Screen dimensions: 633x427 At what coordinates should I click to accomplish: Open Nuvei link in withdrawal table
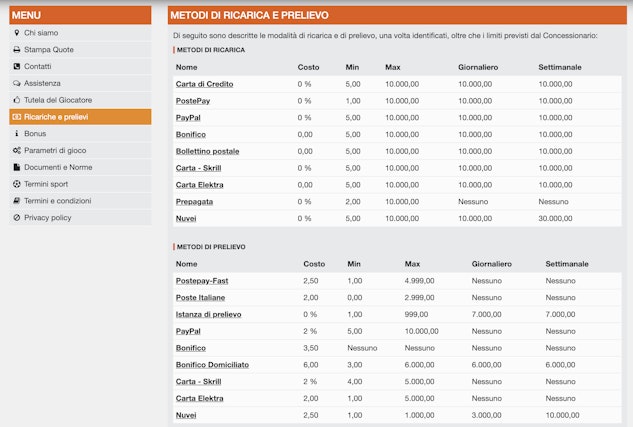point(186,414)
